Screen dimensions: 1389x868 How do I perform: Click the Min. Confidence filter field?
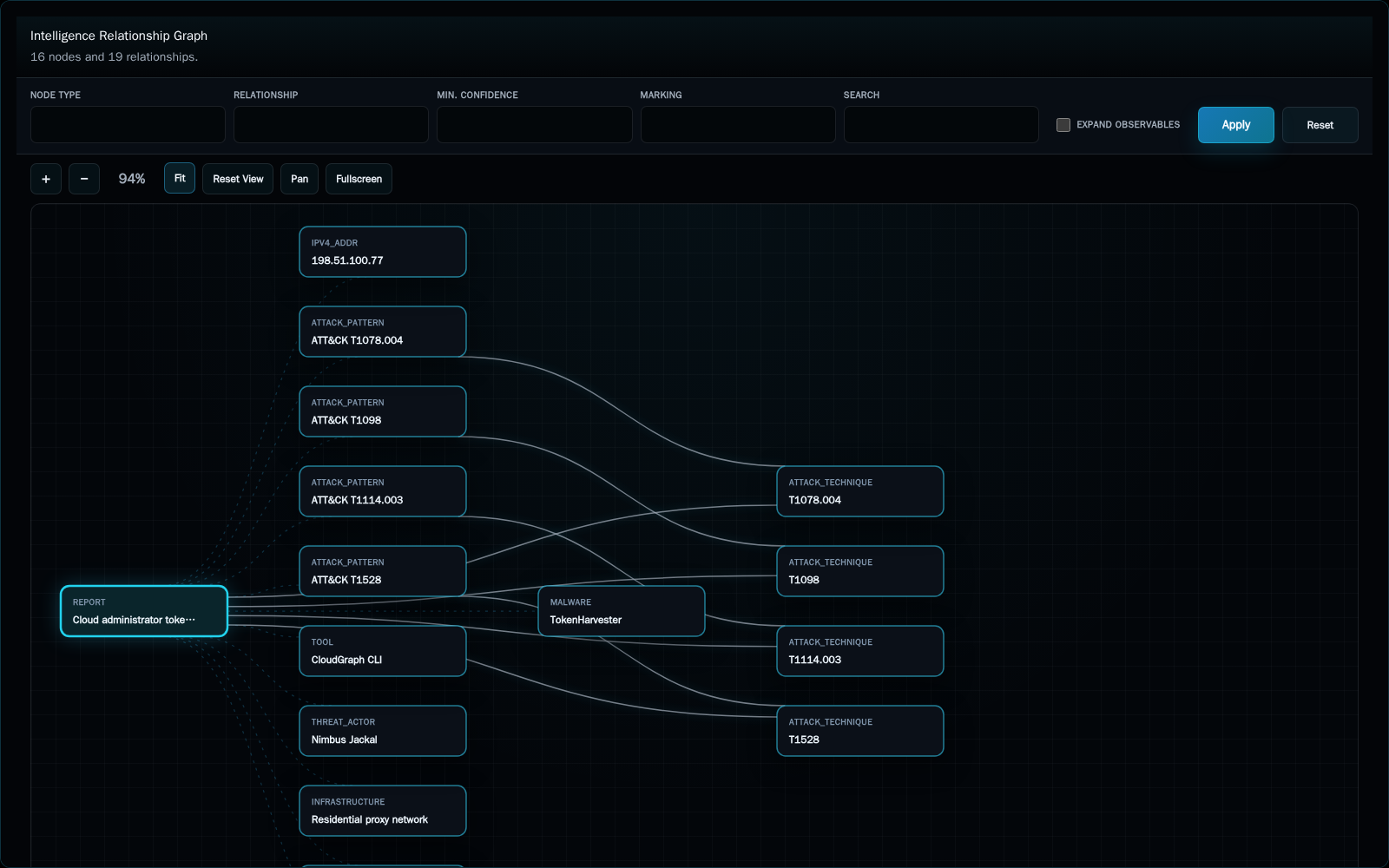click(535, 125)
